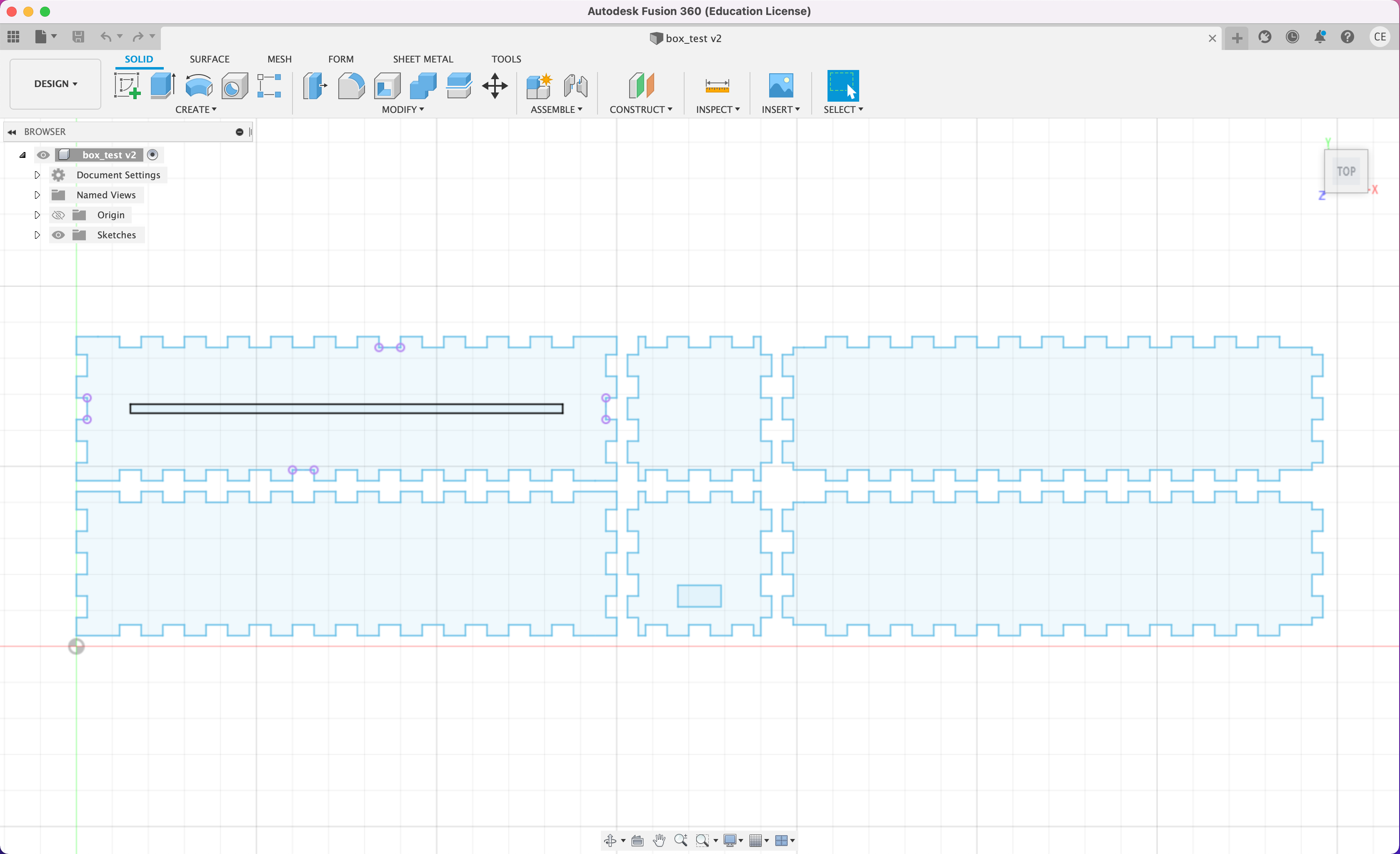
Task: Expand the Named Views folder
Action: (37, 195)
